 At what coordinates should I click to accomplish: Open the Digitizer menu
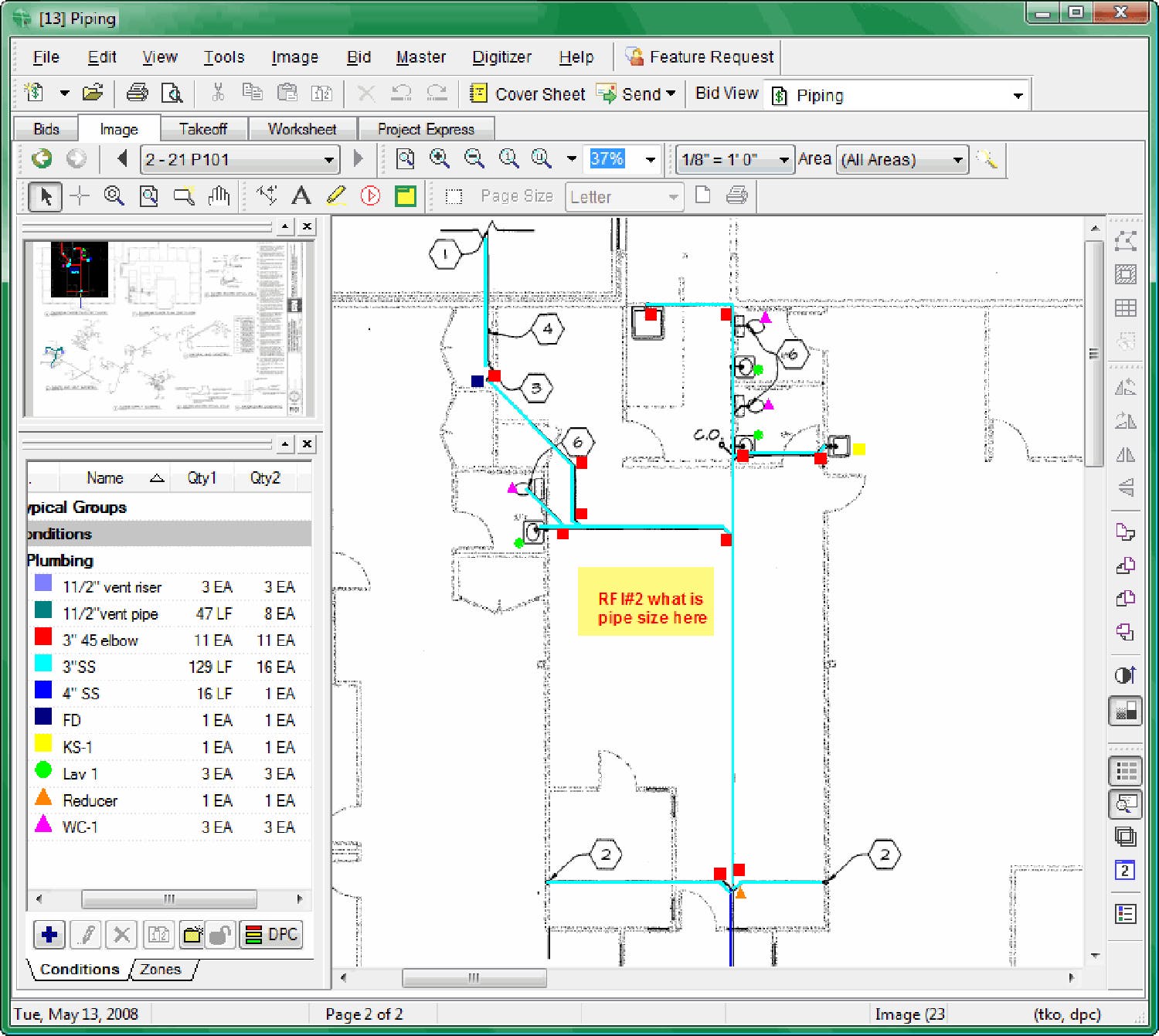point(501,57)
